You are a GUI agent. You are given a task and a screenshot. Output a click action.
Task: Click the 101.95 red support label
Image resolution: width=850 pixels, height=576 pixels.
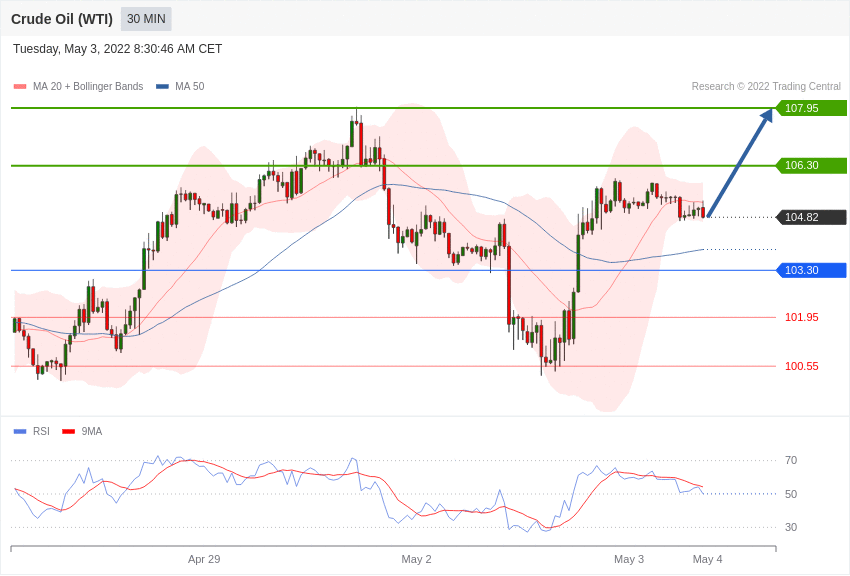click(802, 317)
